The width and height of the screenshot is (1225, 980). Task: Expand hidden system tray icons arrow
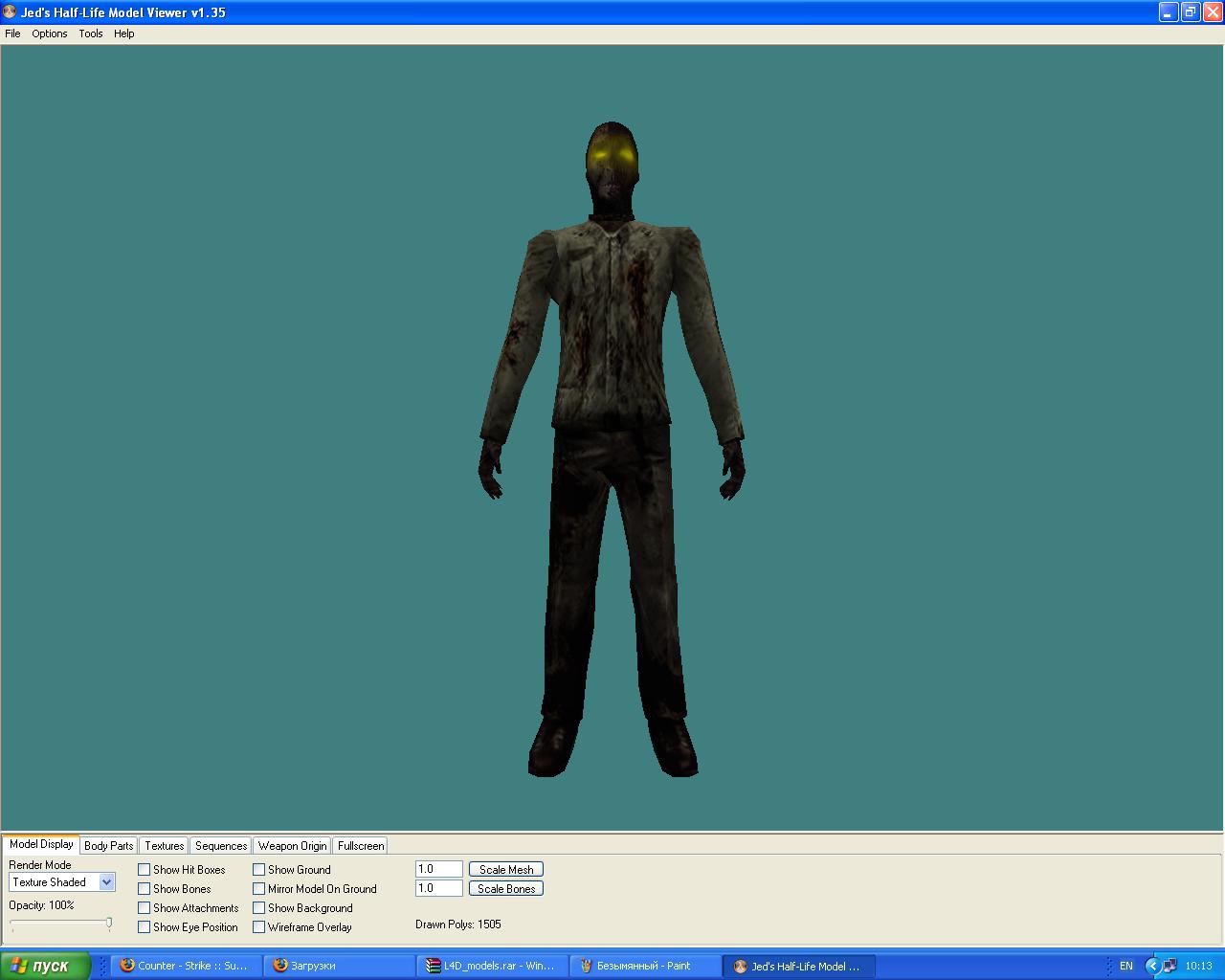pyautogui.click(x=1152, y=967)
